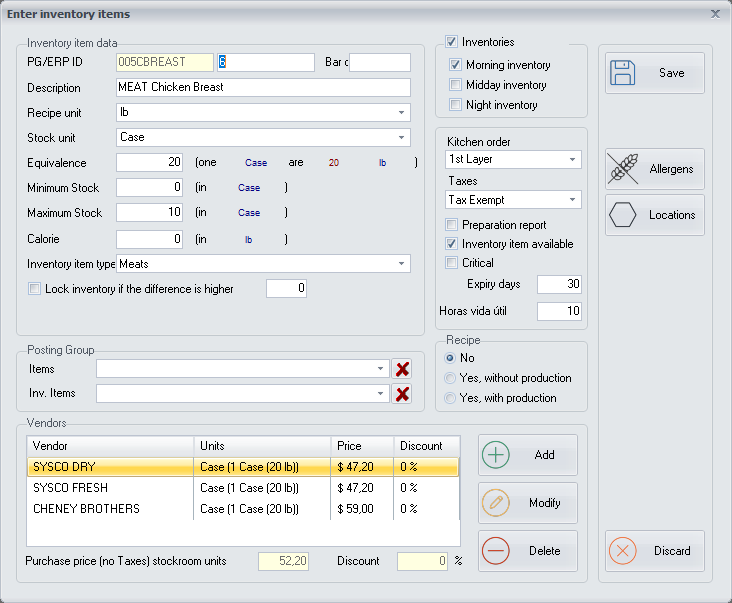Click the Expiry days input field
Viewport: 732px width, 603px height.
point(559,285)
